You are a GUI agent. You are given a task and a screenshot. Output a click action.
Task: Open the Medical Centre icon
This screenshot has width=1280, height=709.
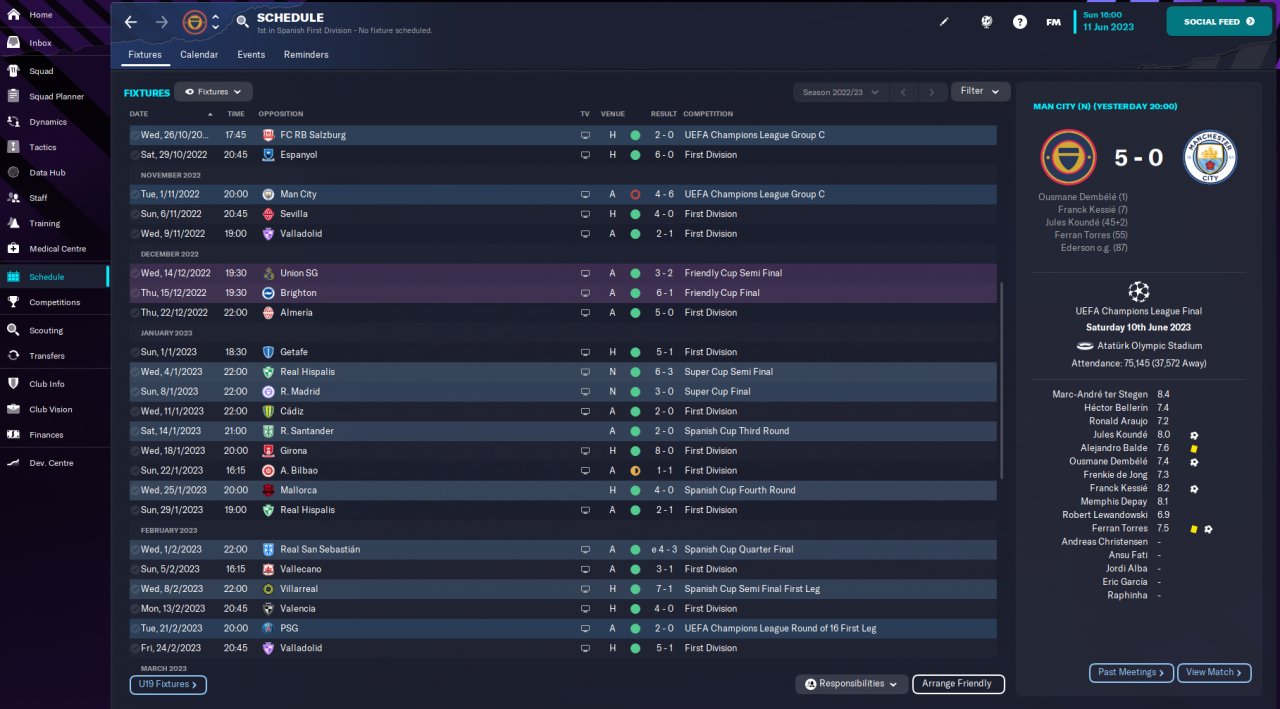click(13, 248)
